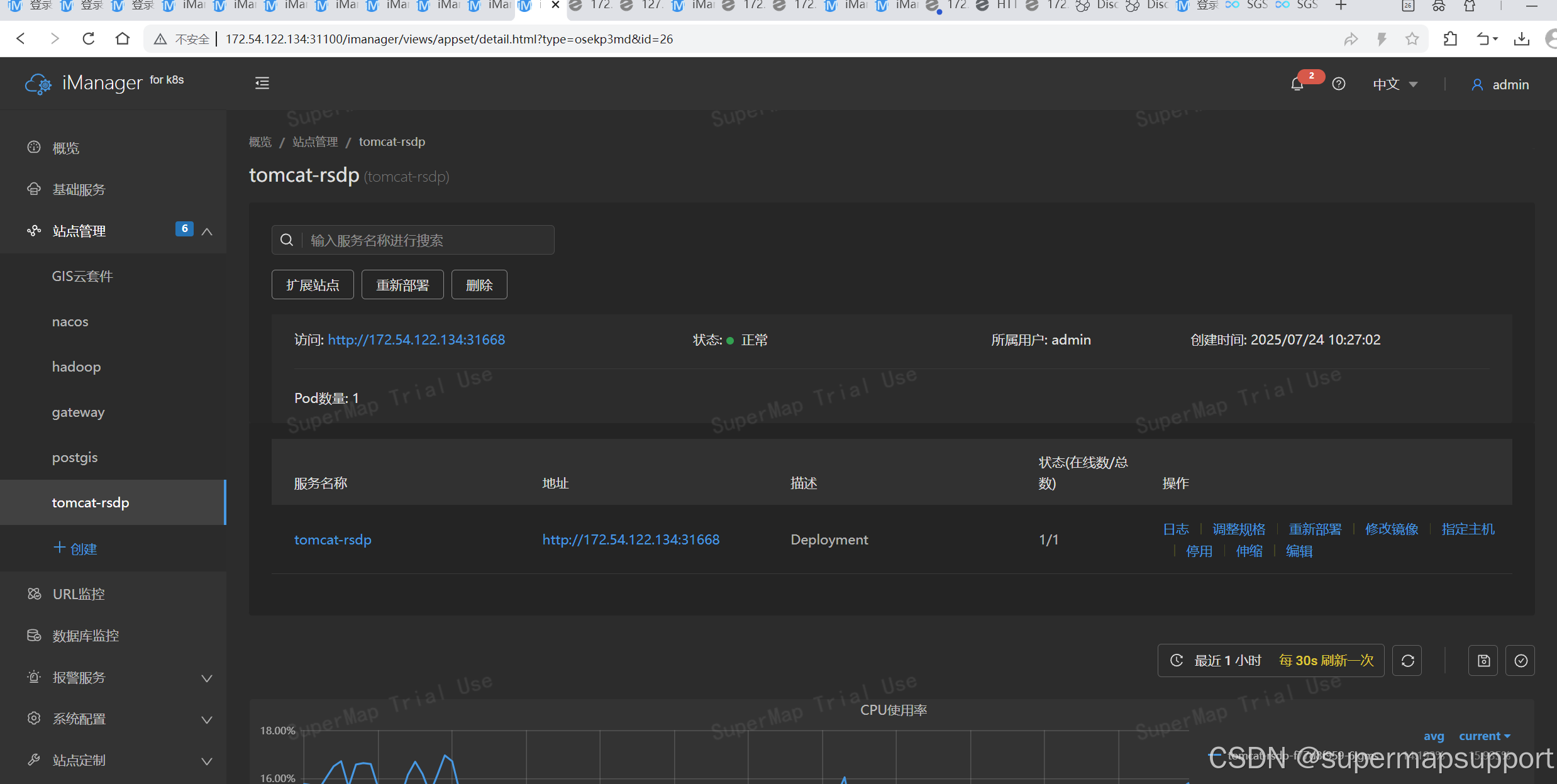The image size is (1557, 784).
Task: Click the check circle icon button
Action: coord(1521,661)
